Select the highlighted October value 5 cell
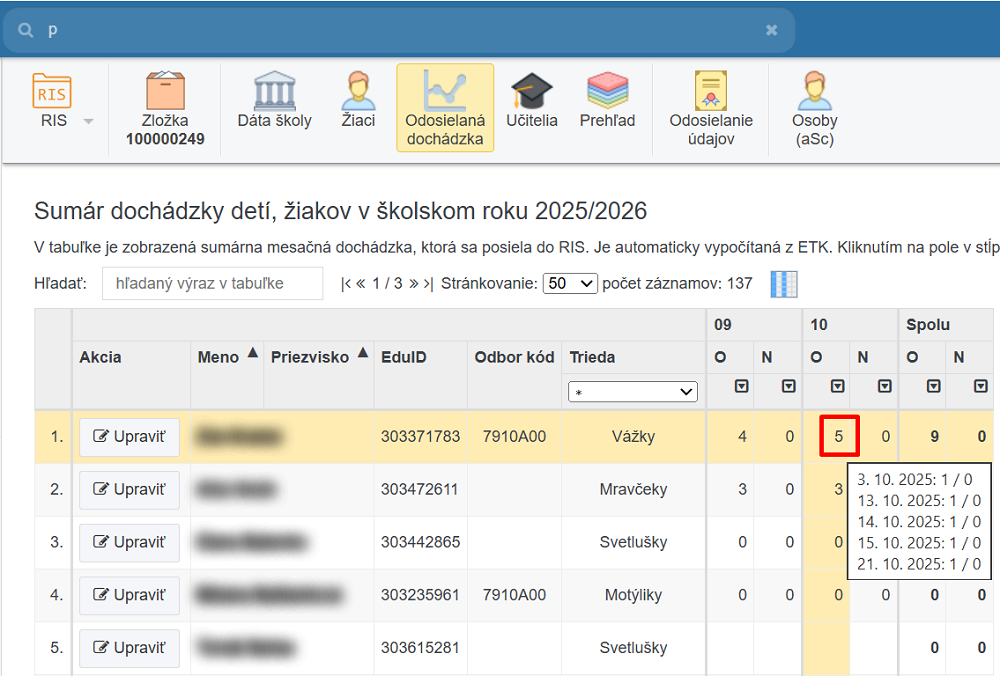This screenshot has width=1000, height=676. tap(839, 437)
